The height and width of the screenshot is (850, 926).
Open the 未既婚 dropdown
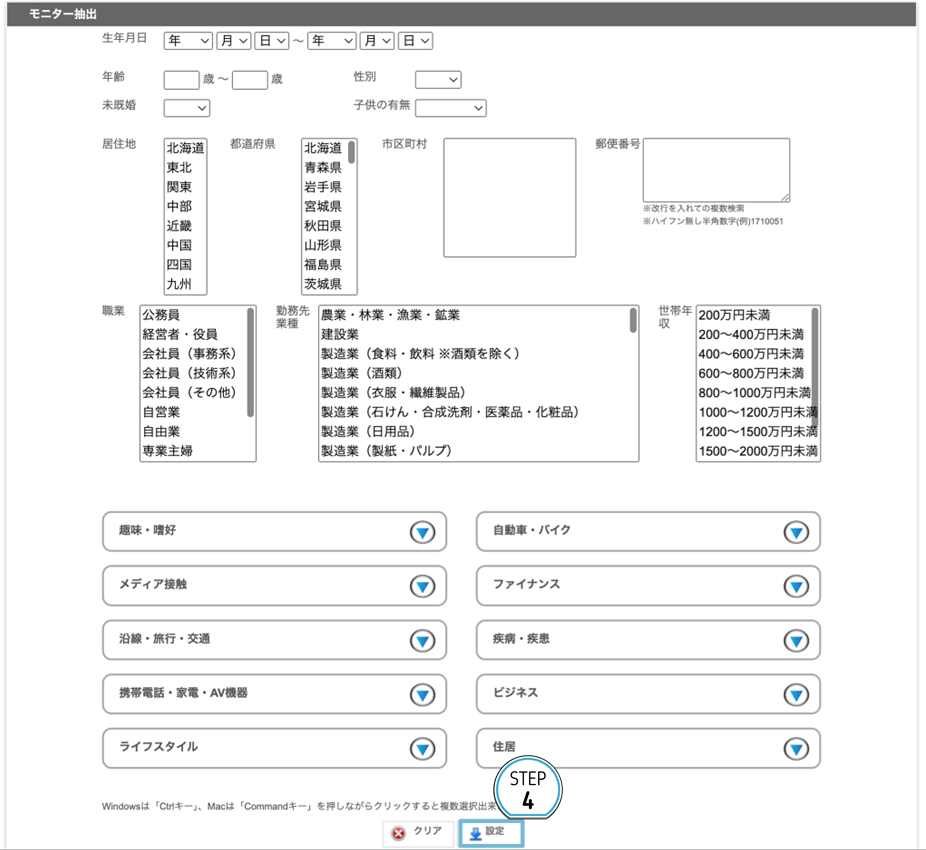coord(187,108)
